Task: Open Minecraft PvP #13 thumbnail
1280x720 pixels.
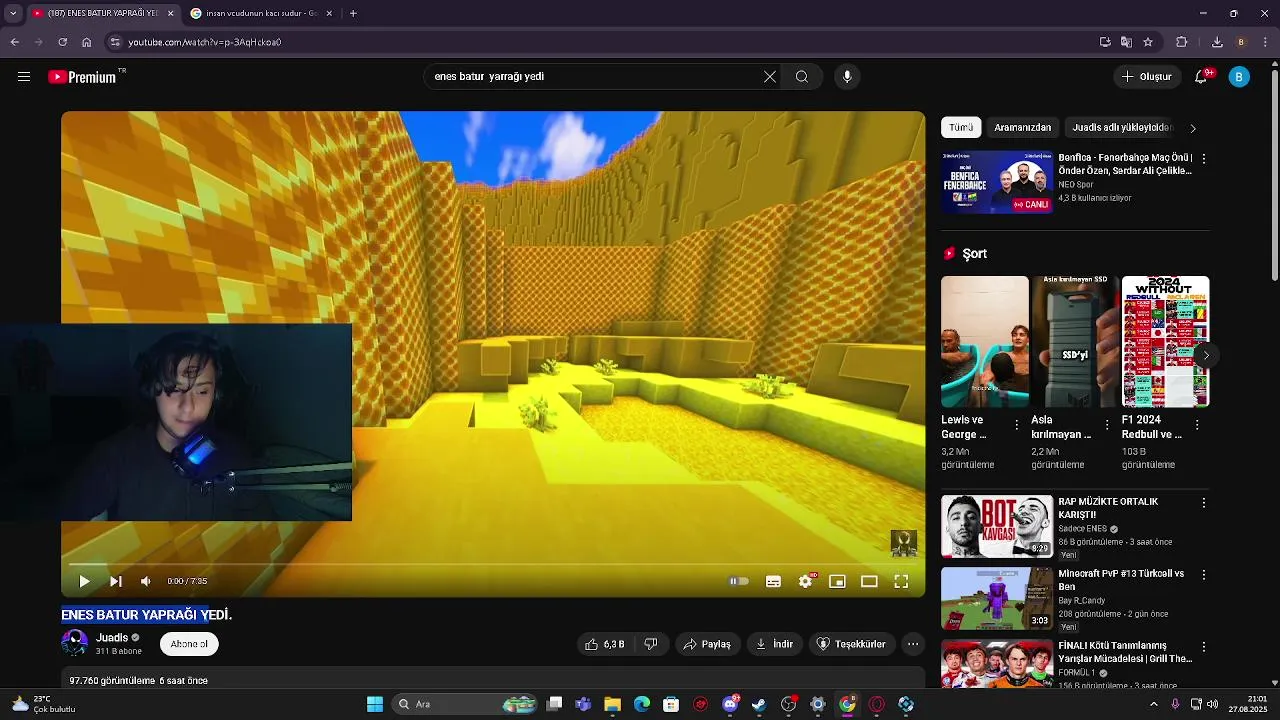Action: click(997, 598)
